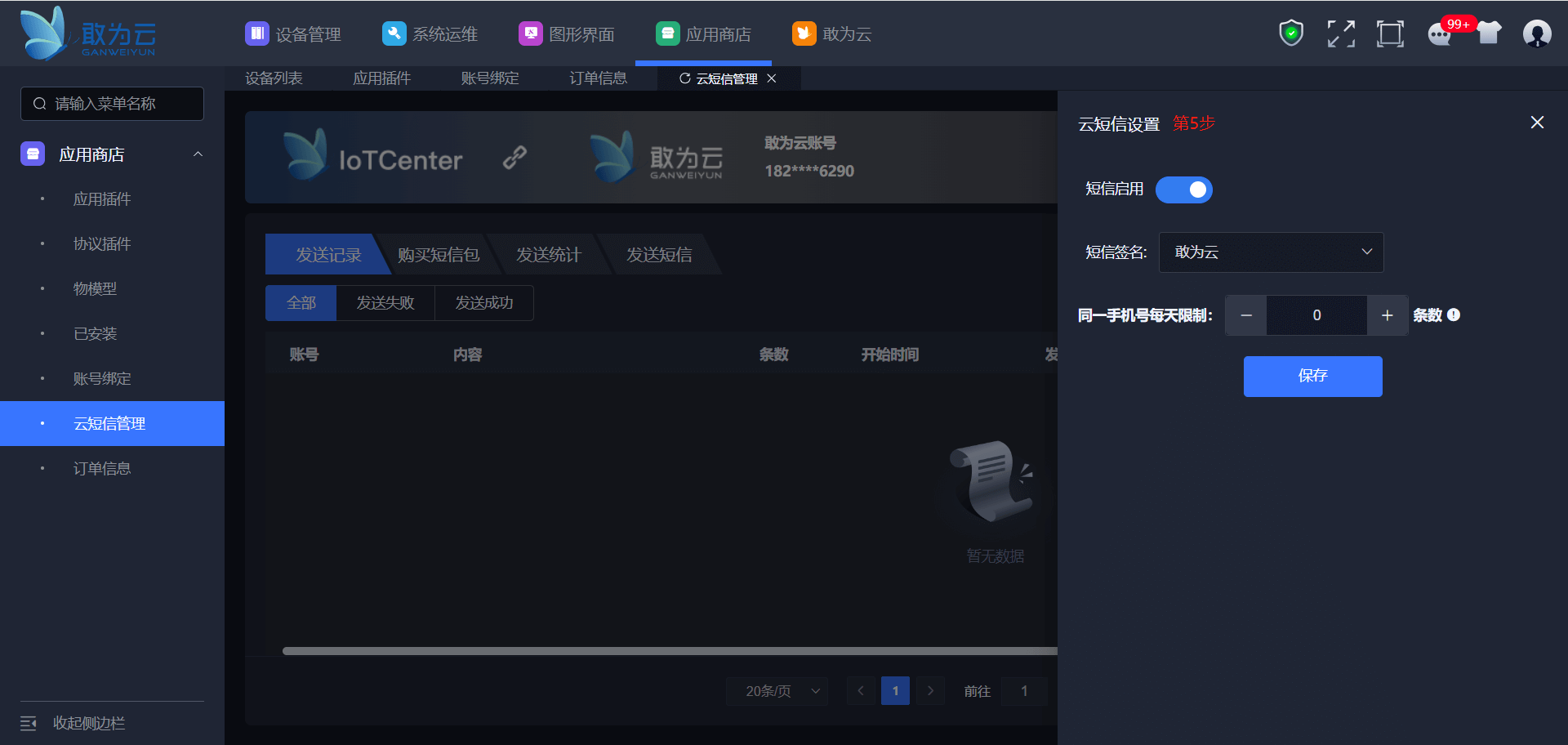Click the 条数 column header
This screenshot has height=745, width=1568.
[x=773, y=355]
